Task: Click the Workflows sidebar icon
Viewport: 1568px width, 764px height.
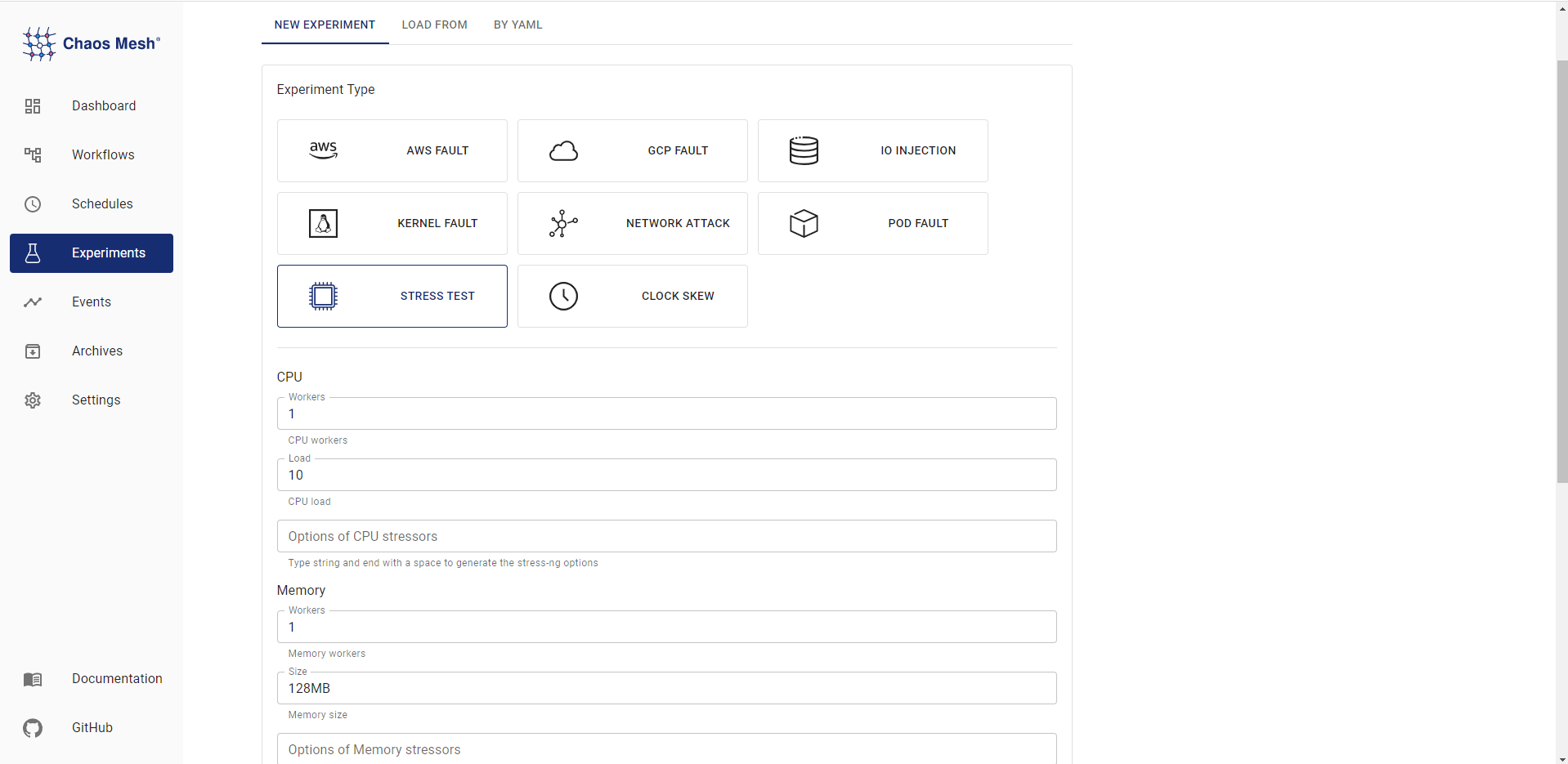Action: click(32, 154)
